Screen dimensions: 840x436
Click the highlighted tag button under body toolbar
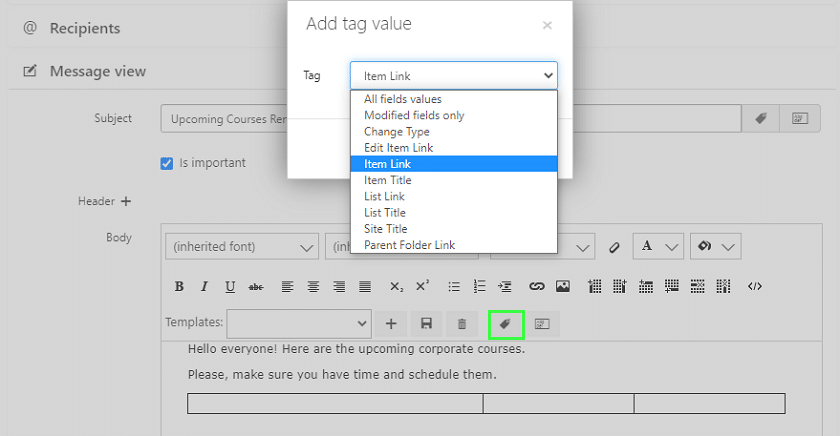[506, 324]
